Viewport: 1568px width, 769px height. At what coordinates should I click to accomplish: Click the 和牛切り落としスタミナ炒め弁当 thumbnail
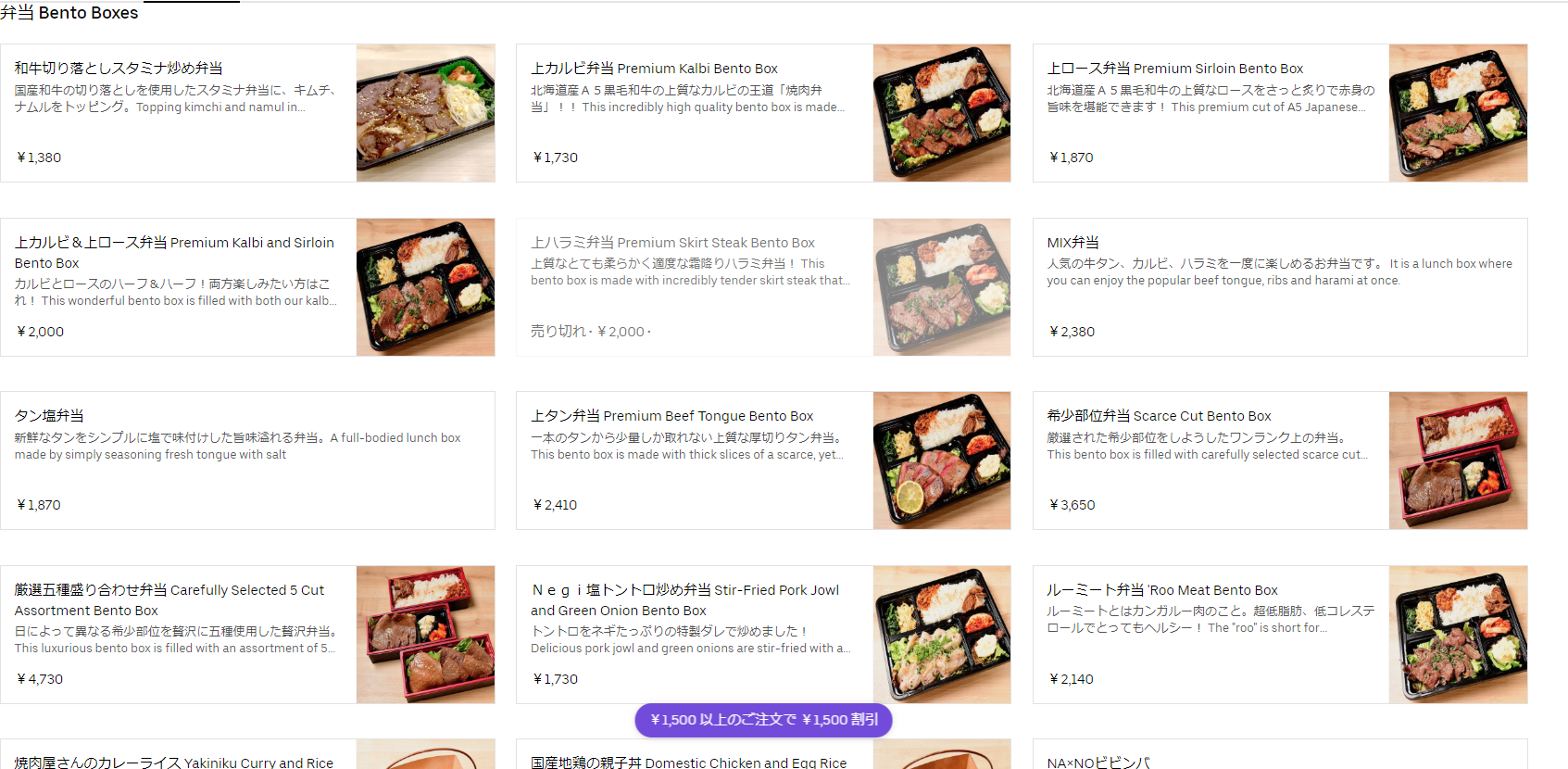tap(425, 113)
